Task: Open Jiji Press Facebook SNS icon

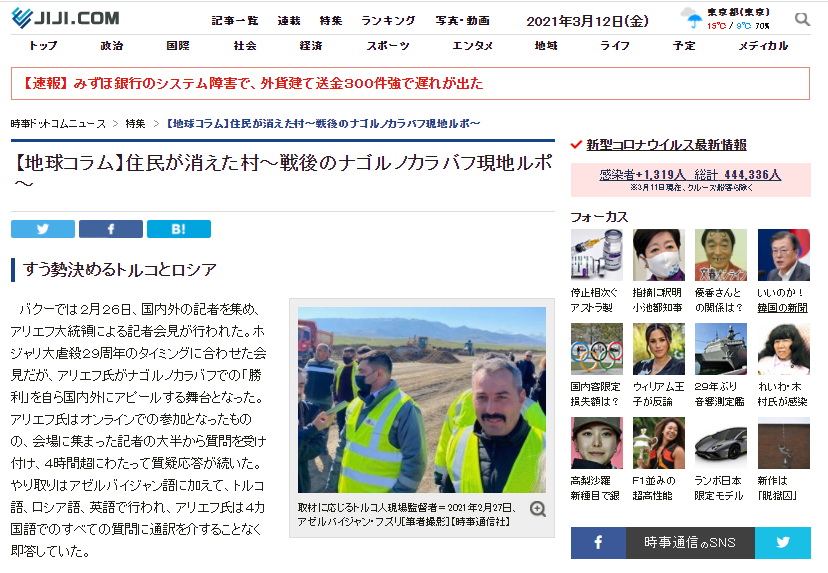Action: (598, 542)
